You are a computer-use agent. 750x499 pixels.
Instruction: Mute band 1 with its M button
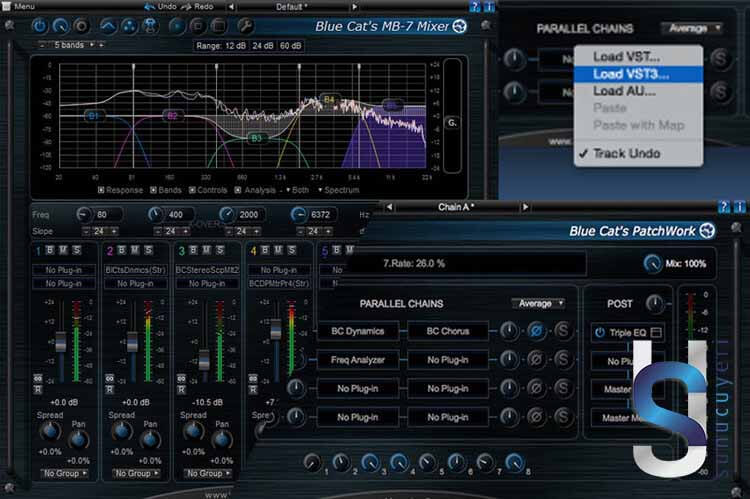[x=65, y=250]
